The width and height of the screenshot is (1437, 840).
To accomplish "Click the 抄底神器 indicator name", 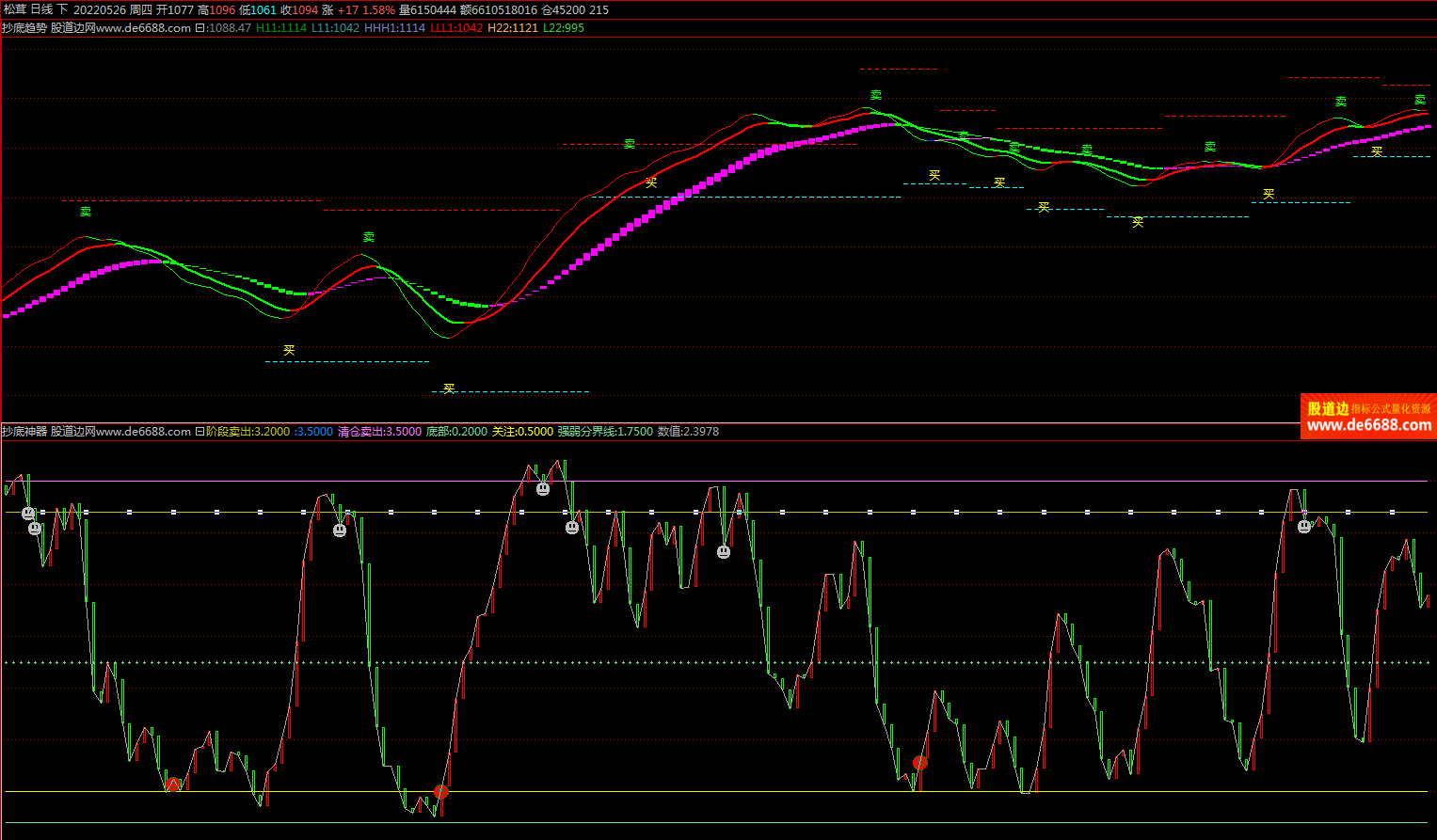I will pyautogui.click(x=24, y=432).
